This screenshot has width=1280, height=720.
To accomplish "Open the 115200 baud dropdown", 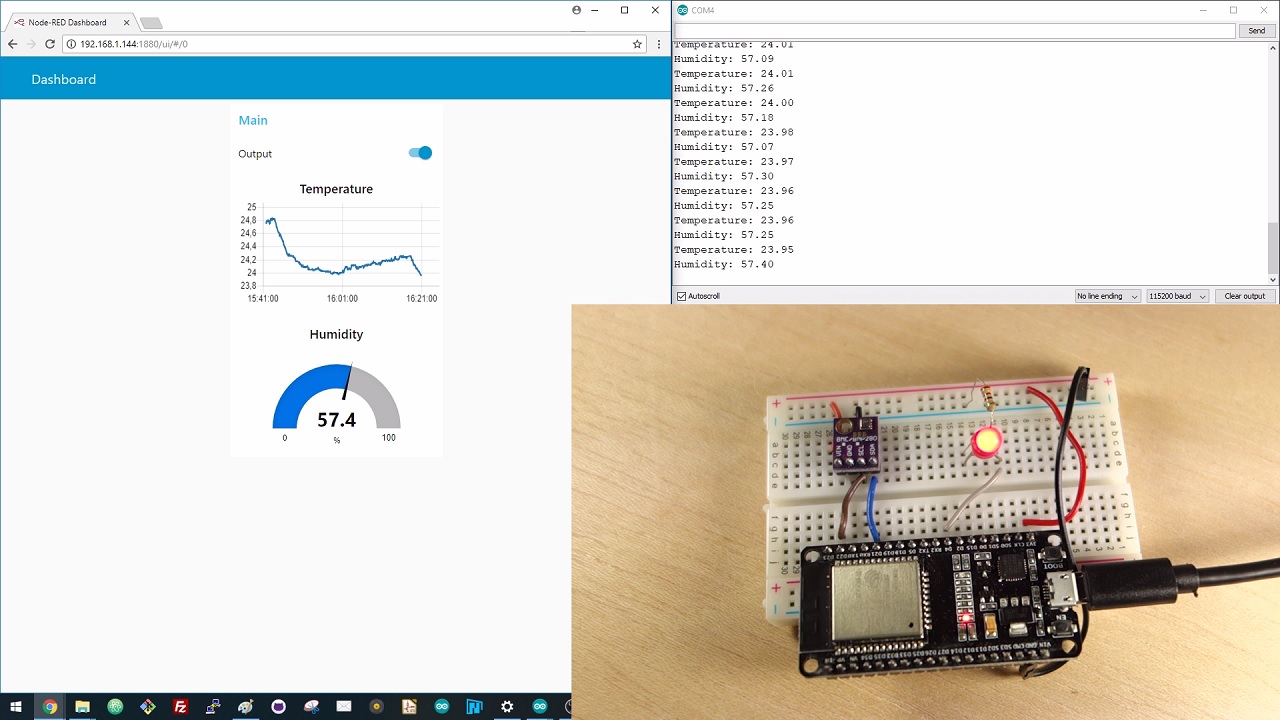I will [x=1177, y=295].
